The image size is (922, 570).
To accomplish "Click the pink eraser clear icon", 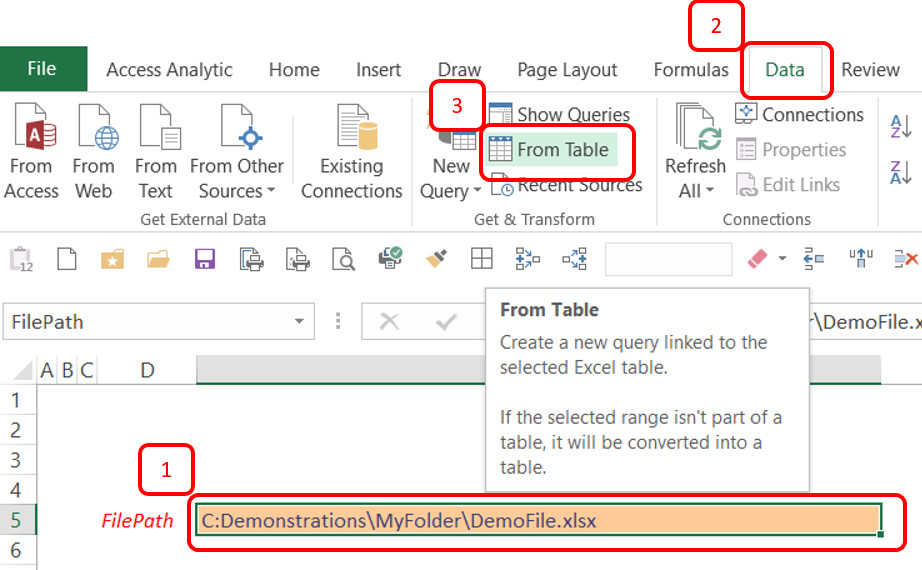I will pyautogui.click(x=757, y=258).
